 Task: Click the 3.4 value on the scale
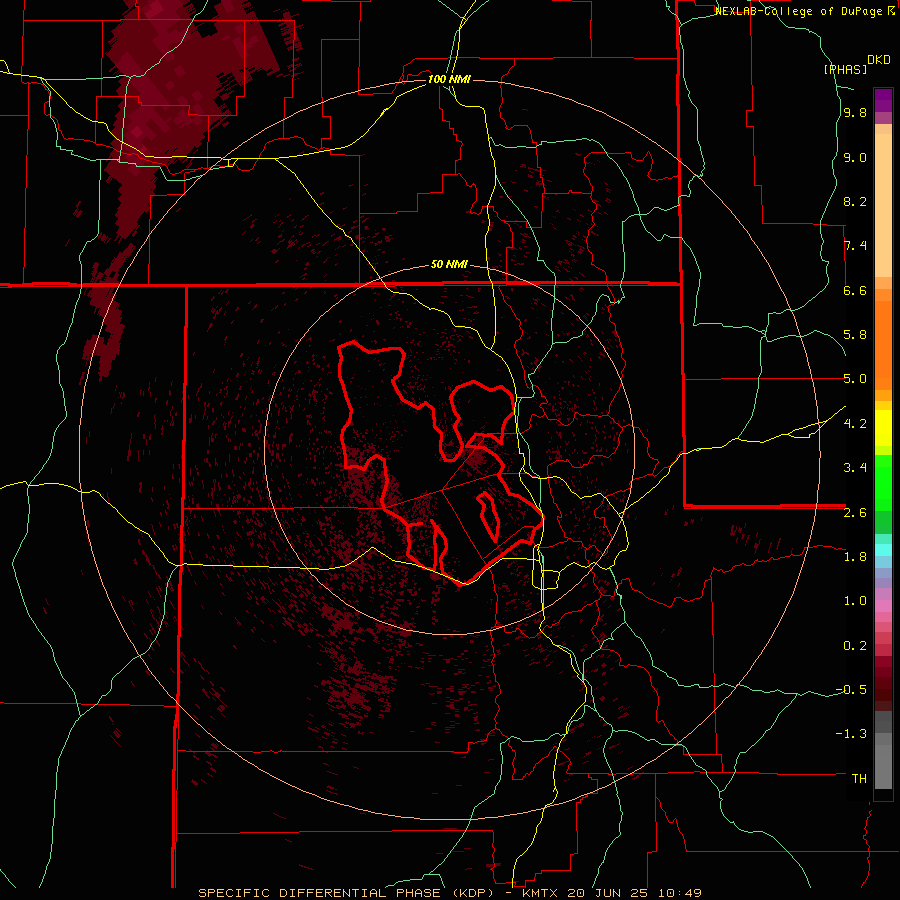pyautogui.click(x=855, y=468)
